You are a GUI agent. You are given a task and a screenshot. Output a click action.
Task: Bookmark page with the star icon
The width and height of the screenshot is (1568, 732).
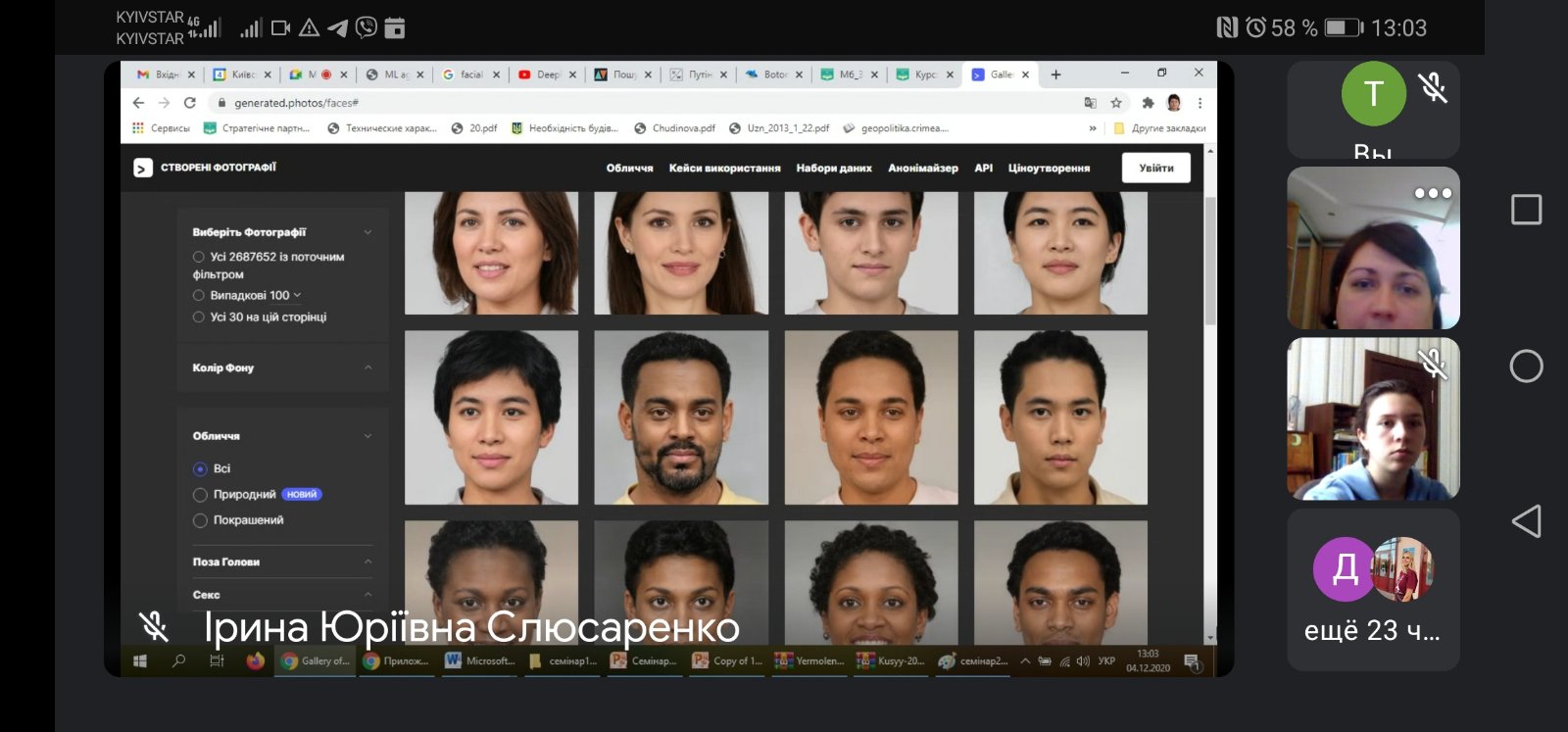click(x=1116, y=103)
